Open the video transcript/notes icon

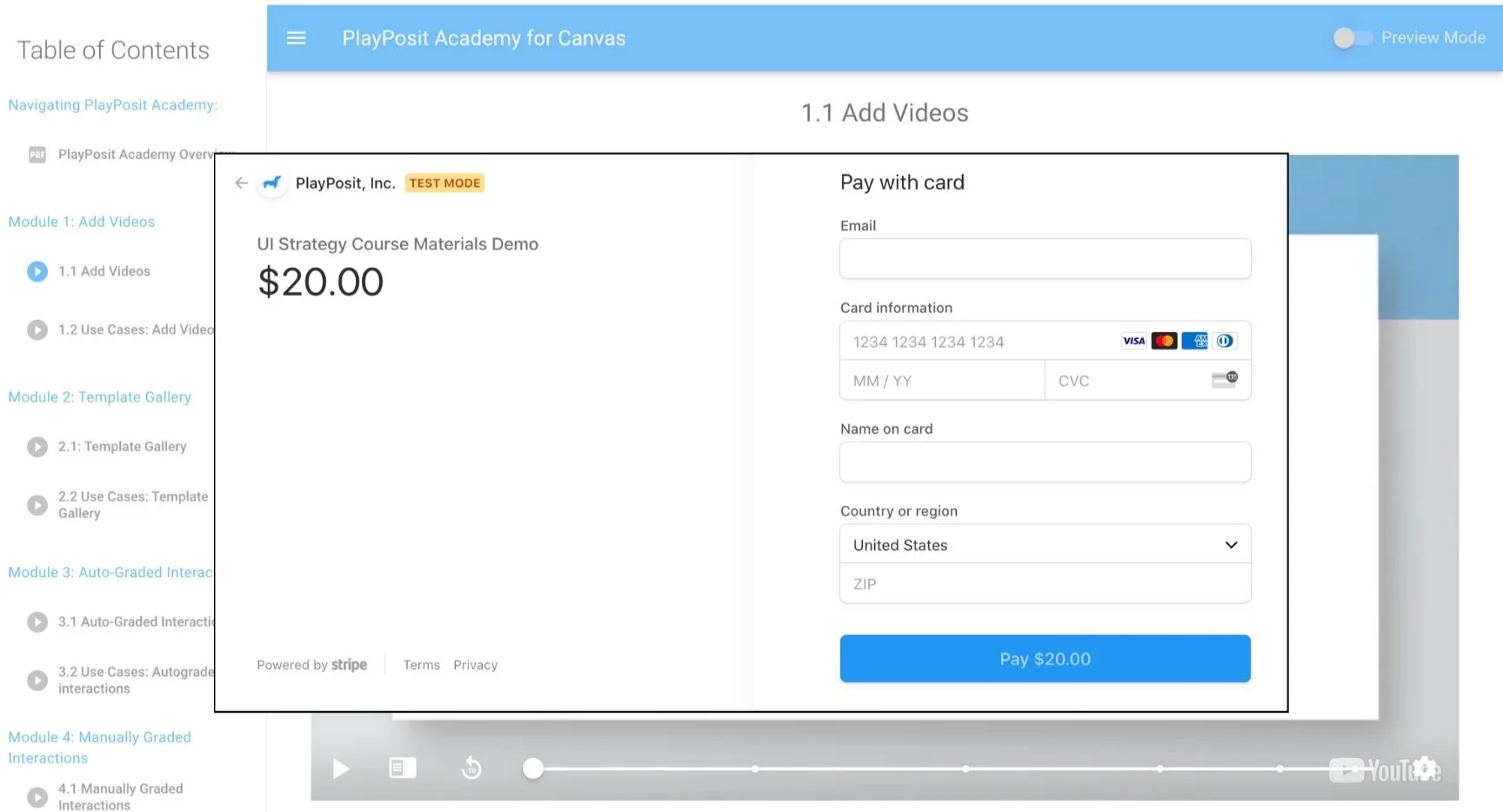pyautogui.click(x=401, y=768)
